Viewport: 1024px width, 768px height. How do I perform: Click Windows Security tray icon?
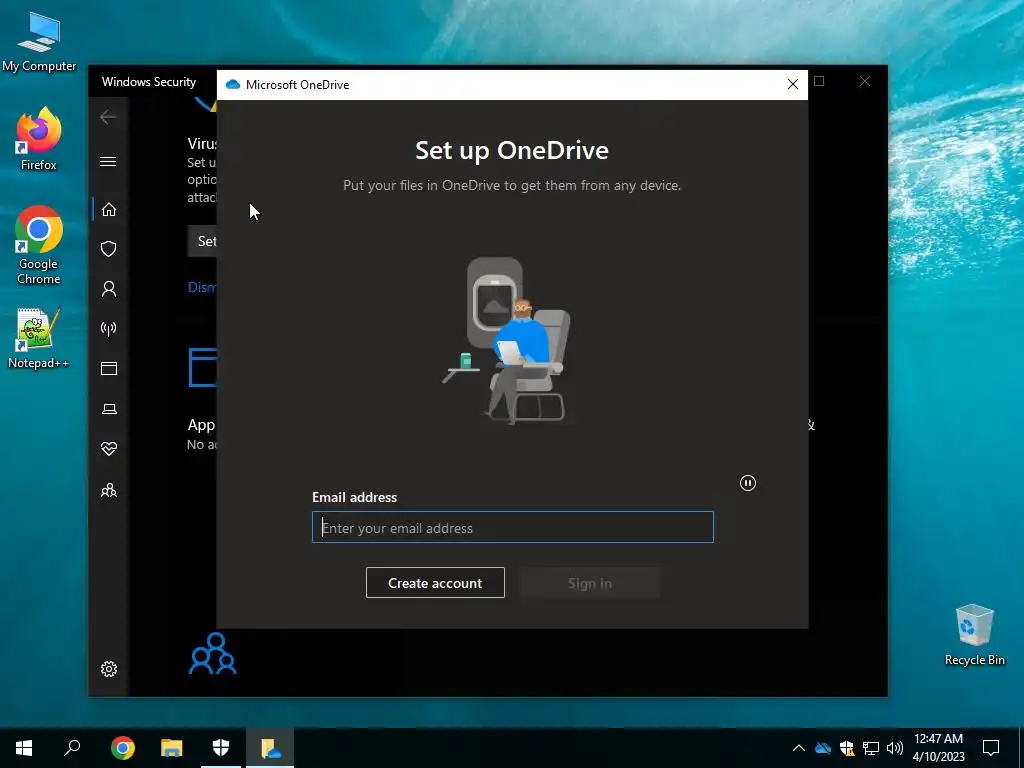pos(847,748)
